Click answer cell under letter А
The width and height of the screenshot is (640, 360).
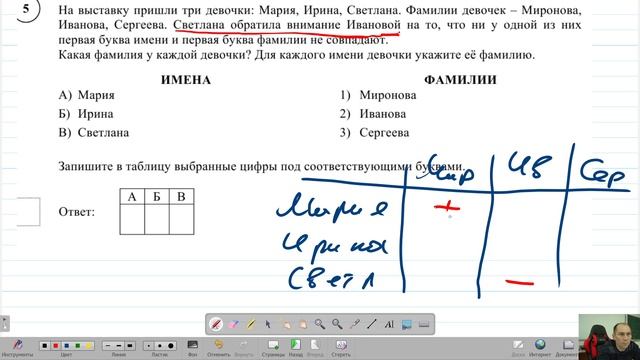[x=132, y=219]
